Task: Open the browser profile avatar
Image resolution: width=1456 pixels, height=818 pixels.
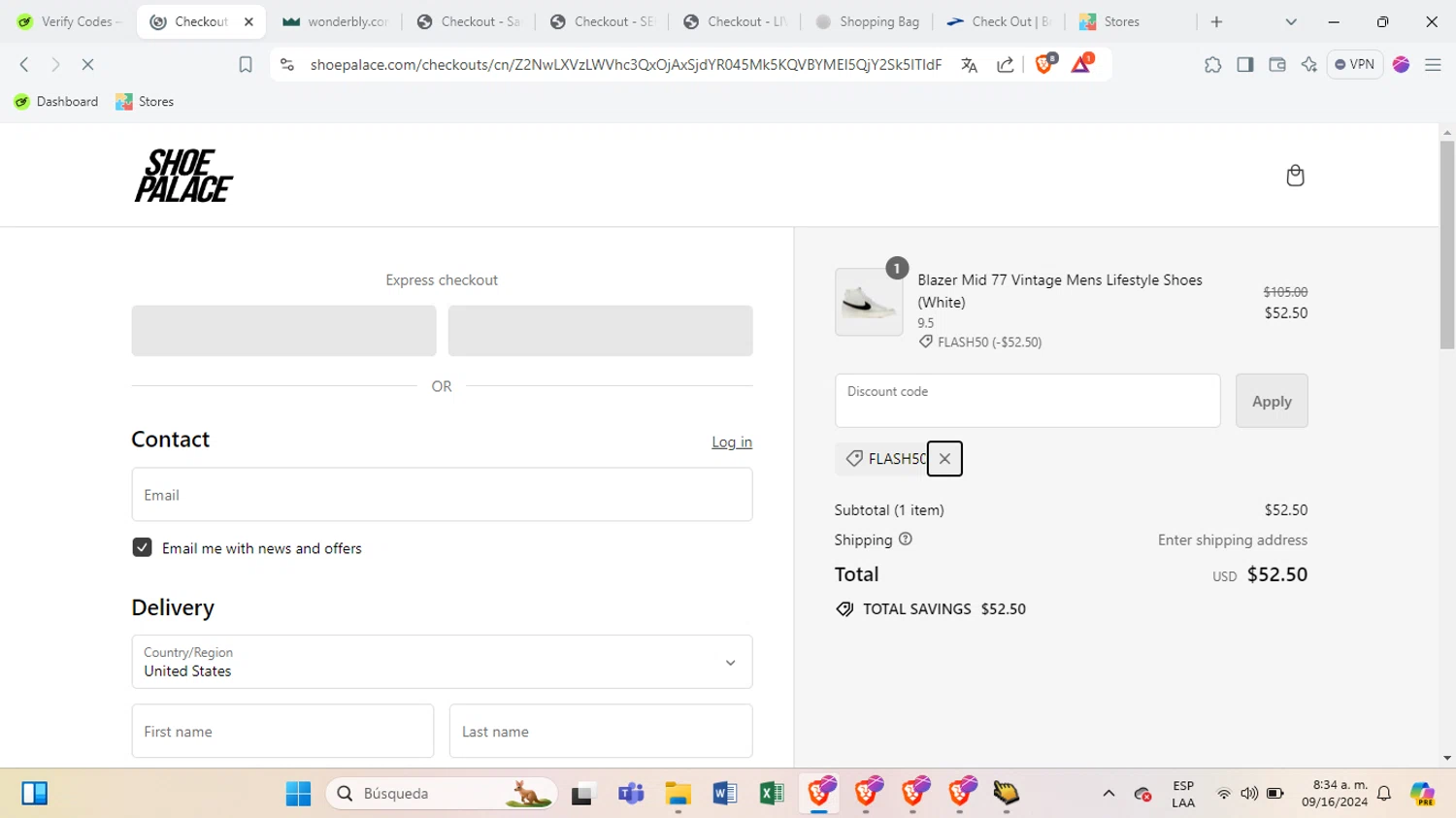Action: coord(1401,64)
